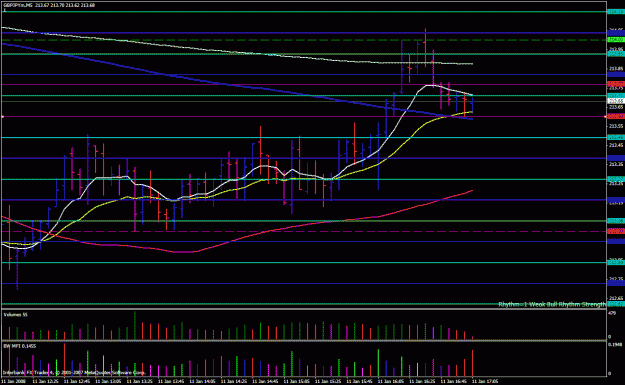Viewport: 625px width, 385px height.
Task: Select the white current price tag 213.68
Action: pos(616,101)
